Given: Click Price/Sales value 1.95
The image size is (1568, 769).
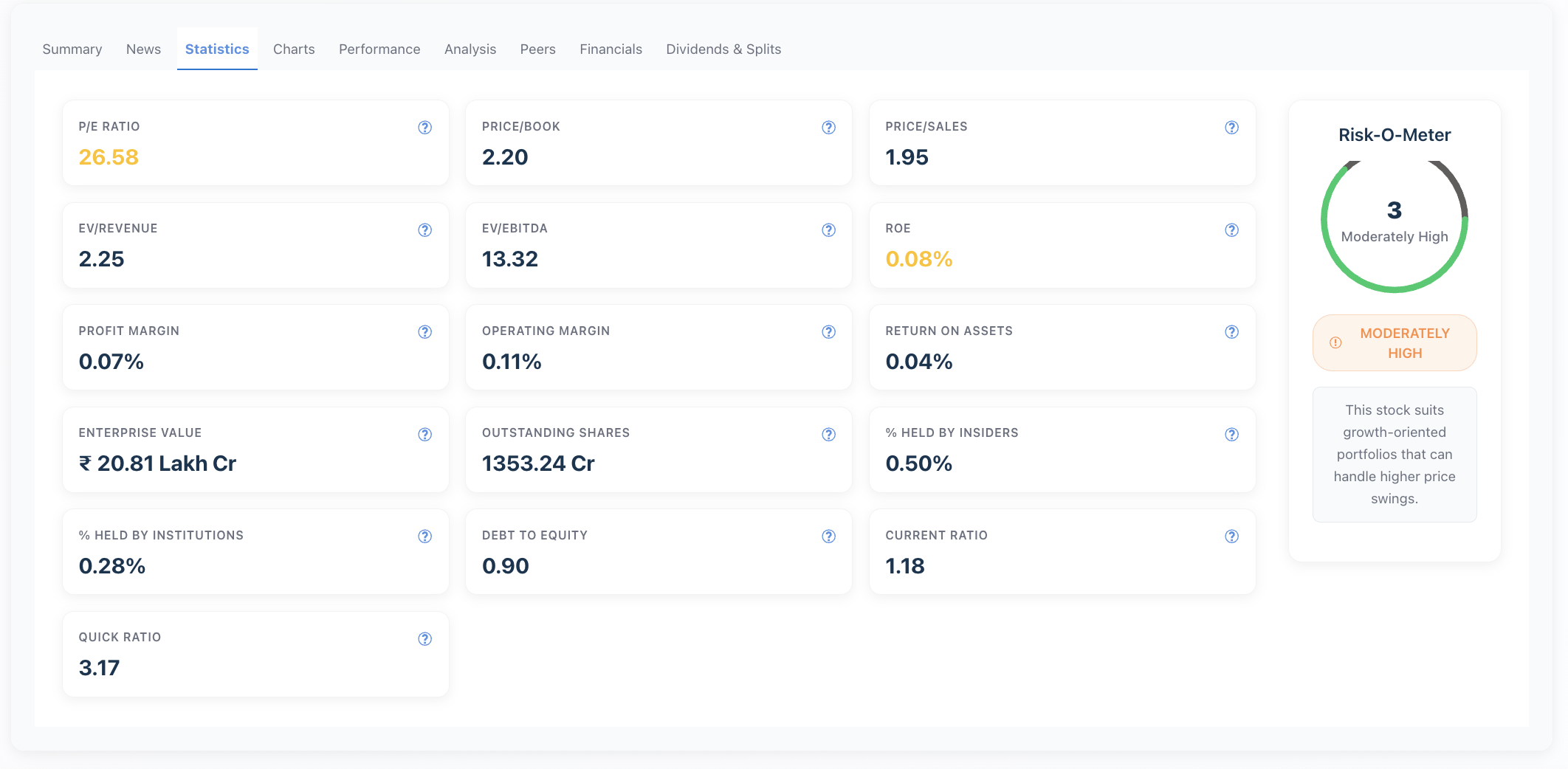Looking at the screenshot, I should click(907, 157).
